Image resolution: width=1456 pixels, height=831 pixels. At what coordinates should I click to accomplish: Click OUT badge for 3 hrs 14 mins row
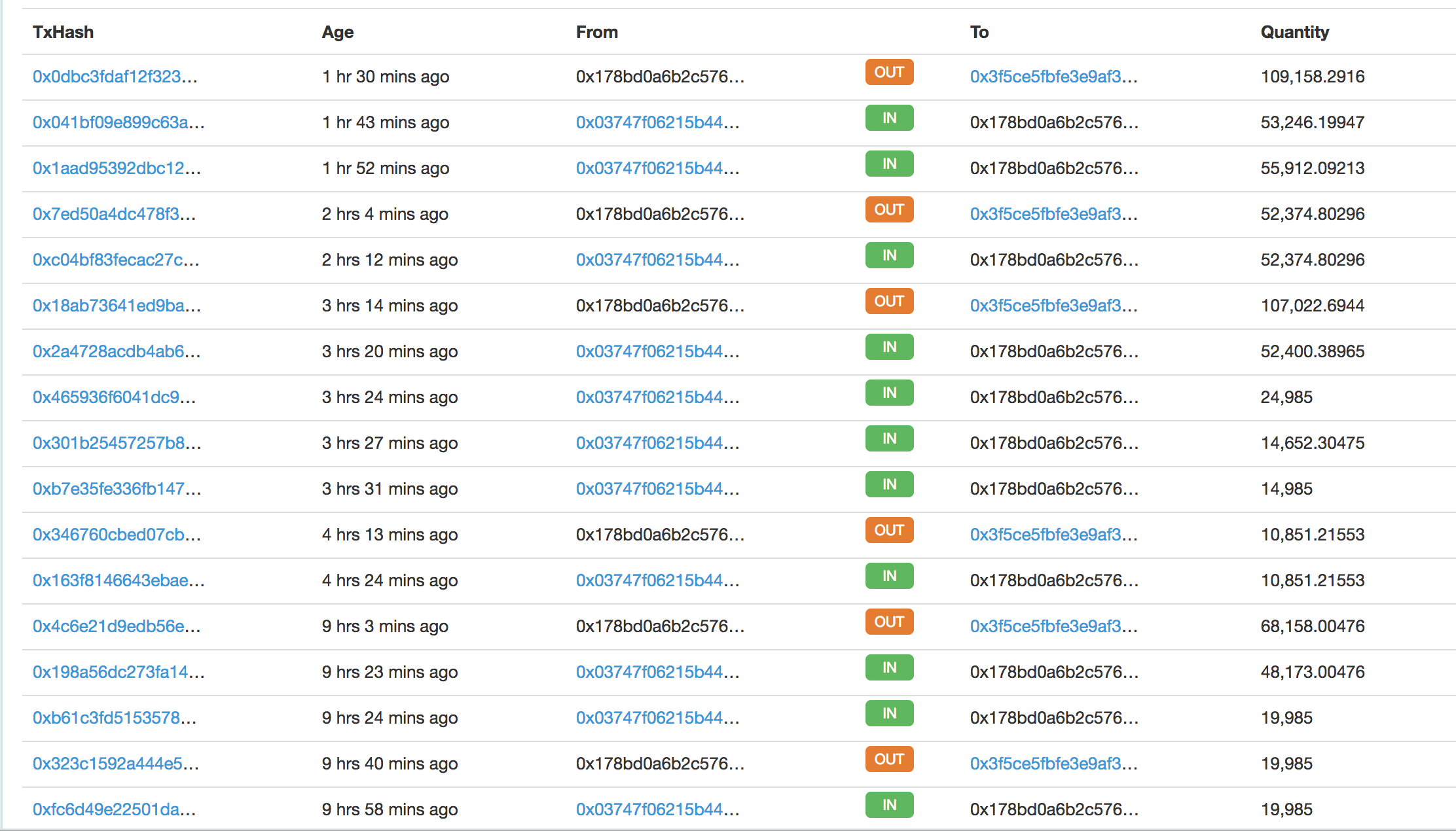click(888, 302)
